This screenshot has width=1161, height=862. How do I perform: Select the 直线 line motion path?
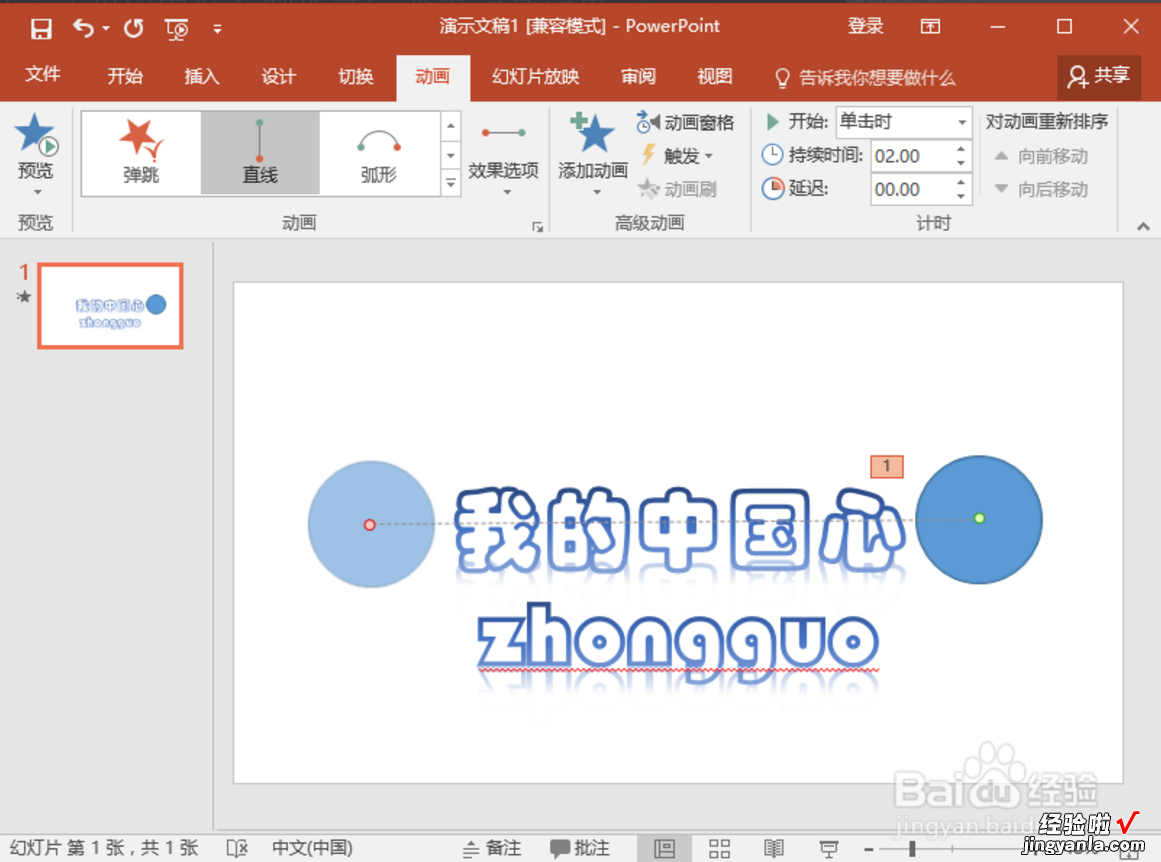pyautogui.click(x=260, y=153)
